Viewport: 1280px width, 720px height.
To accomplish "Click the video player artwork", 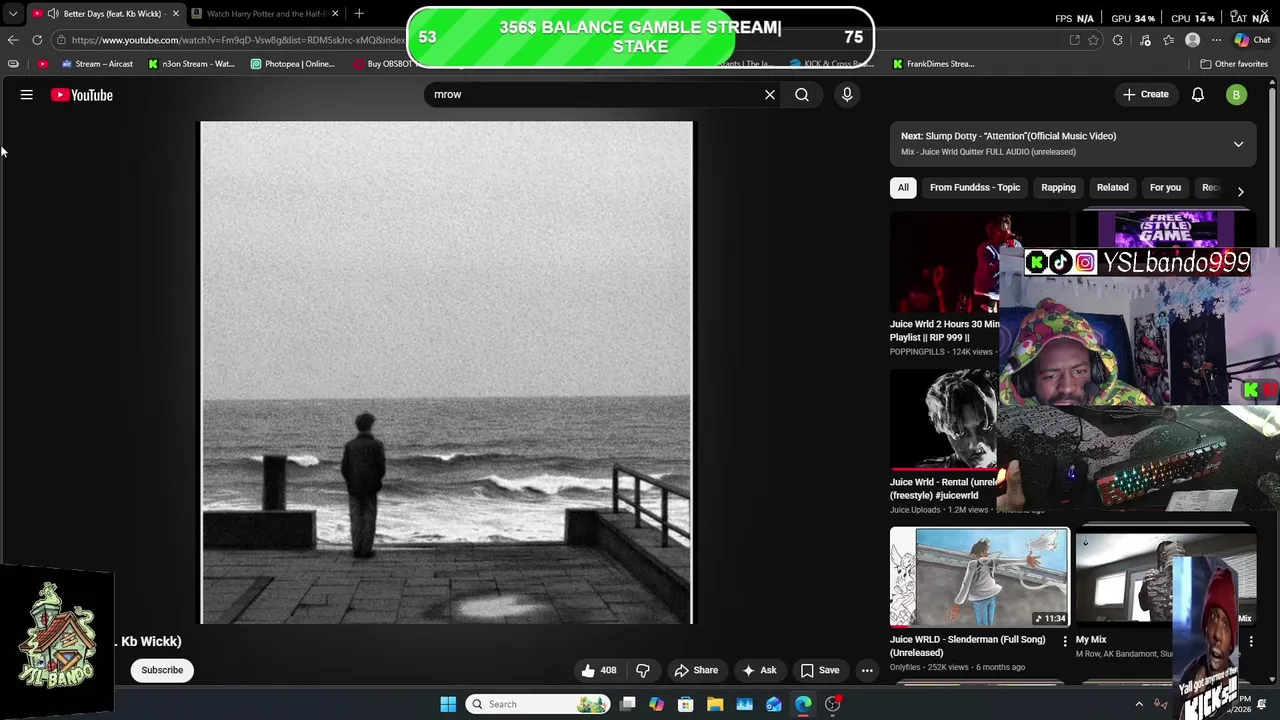I will coord(446,373).
